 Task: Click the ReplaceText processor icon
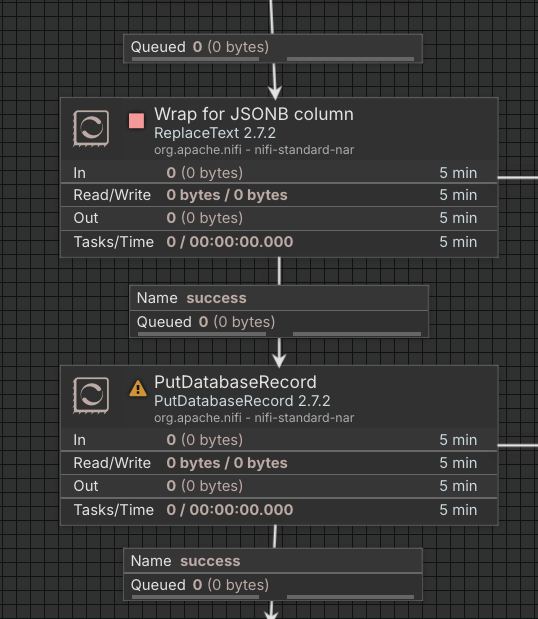(x=91, y=128)
